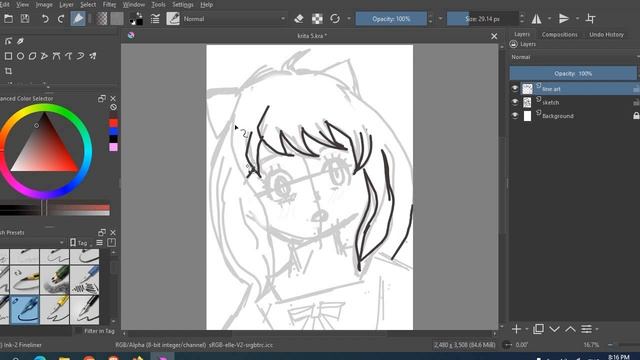Select the Rectangle tool

pos(8,56)
